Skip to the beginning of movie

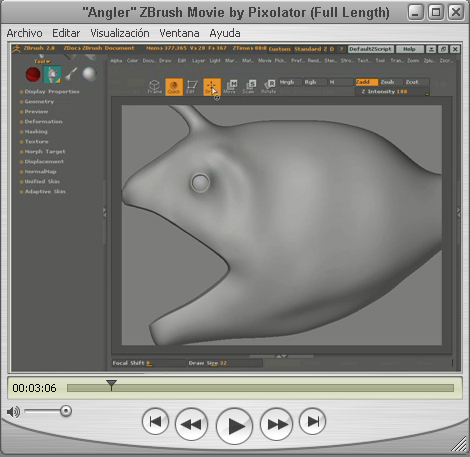(155, 421)
